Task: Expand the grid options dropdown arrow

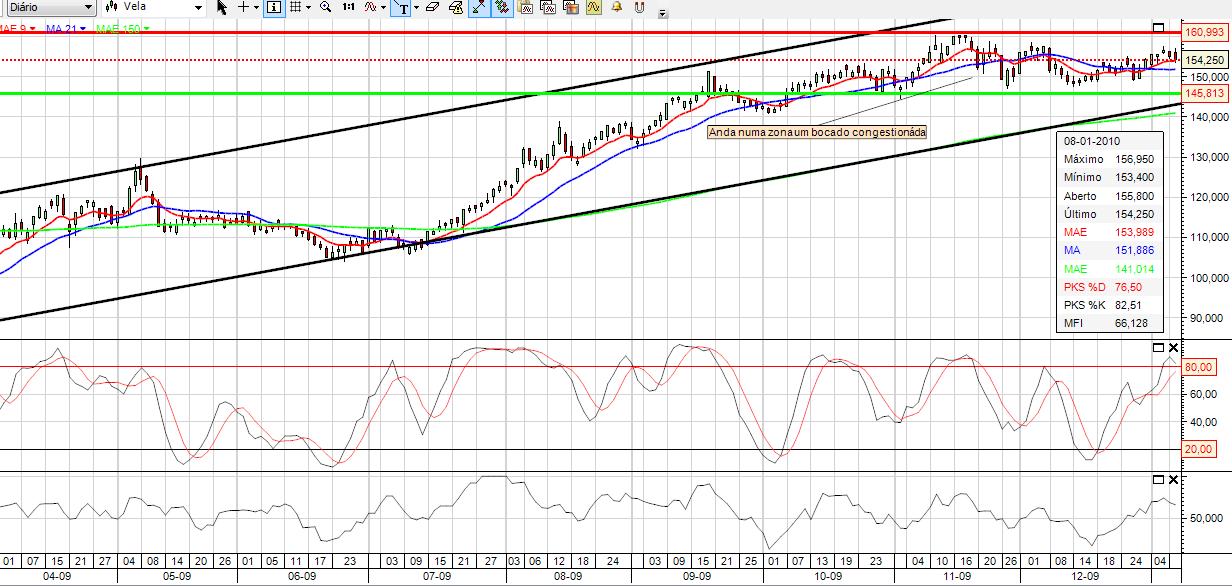Action: click(308, 7)
